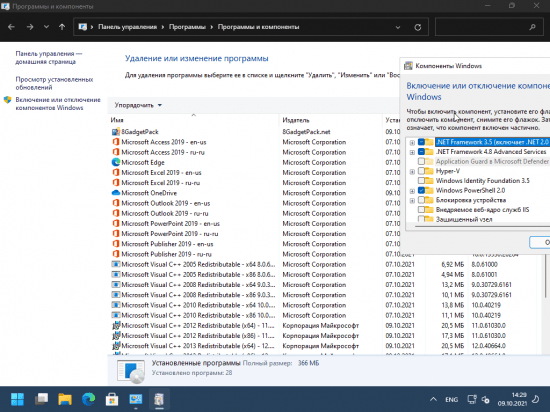Expand Windows PowerShell 2.0 tree node

click(x=412, y=191)
